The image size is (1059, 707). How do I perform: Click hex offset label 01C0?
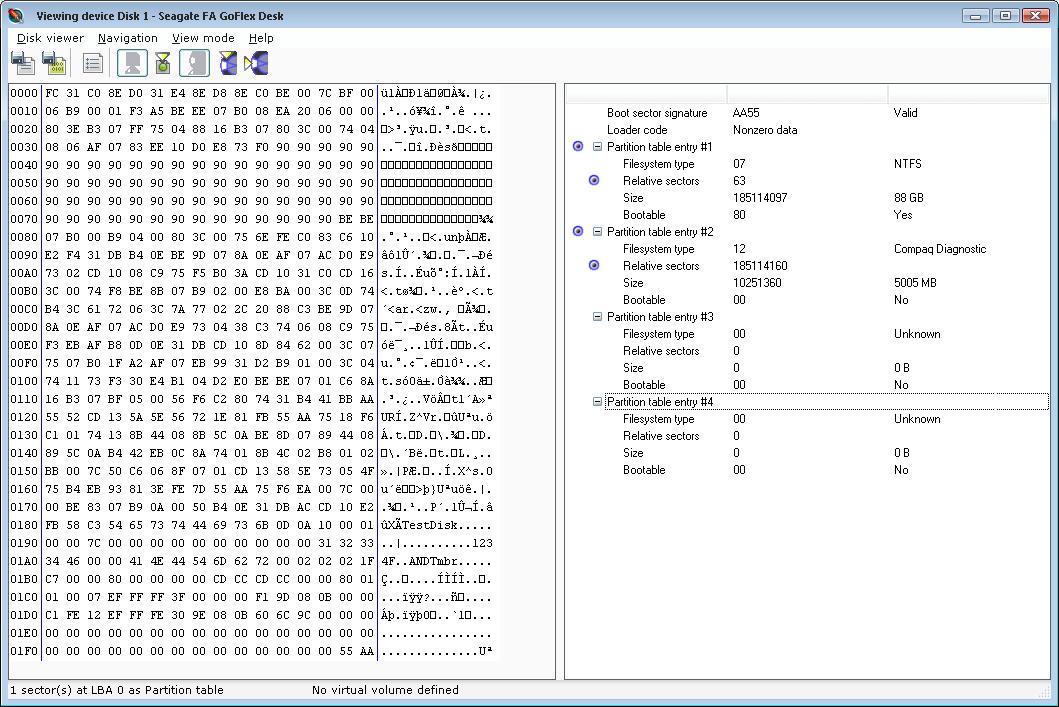[x=24, y=597]
